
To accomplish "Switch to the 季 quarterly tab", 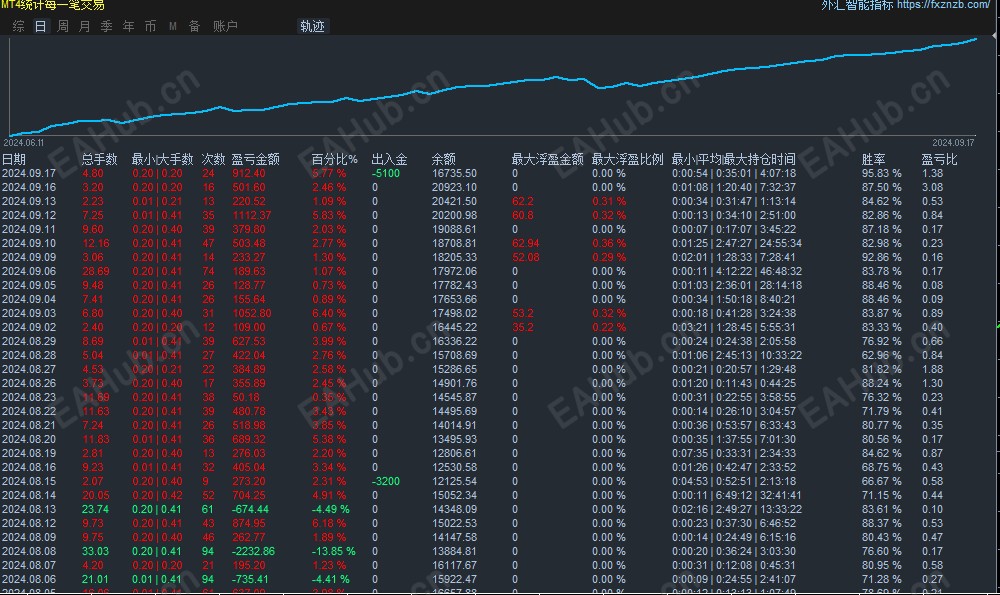I will pos(107,26).
